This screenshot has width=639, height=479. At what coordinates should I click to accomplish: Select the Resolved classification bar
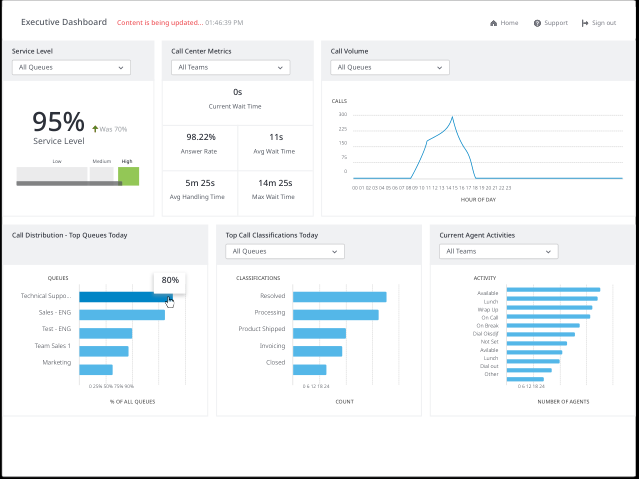338,296
